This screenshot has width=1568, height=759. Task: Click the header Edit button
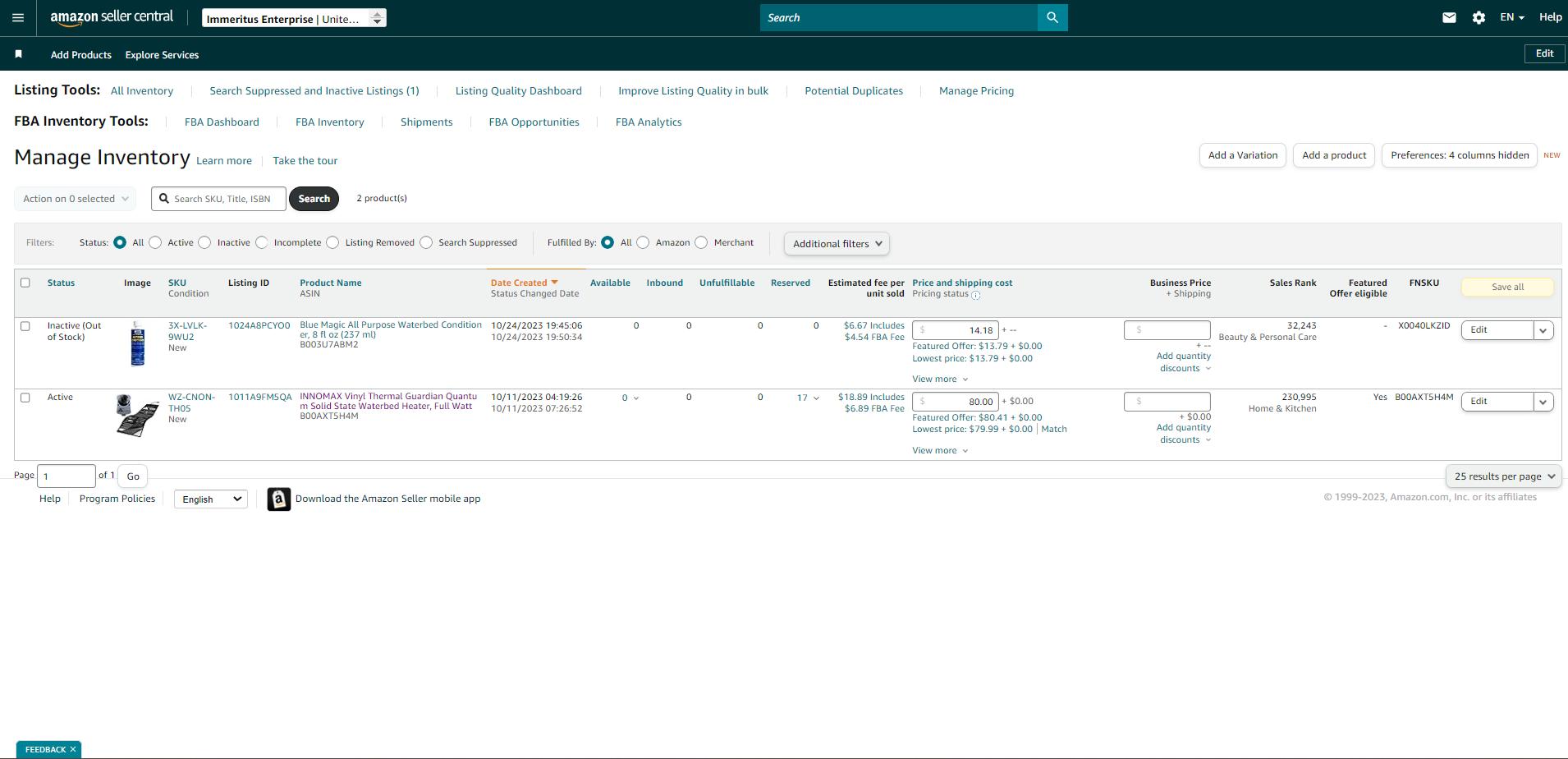point(1544,53)
